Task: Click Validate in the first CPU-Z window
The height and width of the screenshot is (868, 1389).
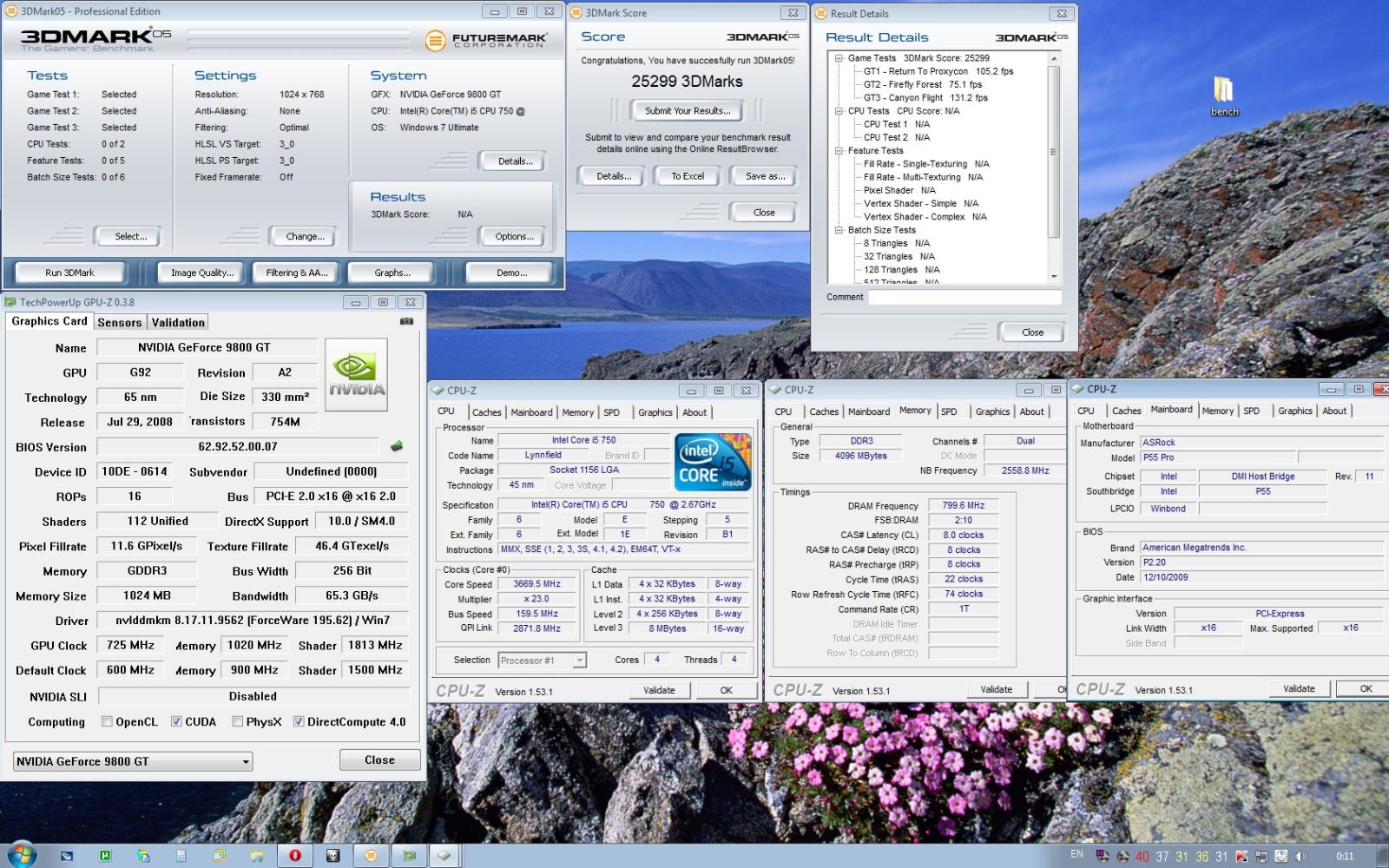Action: [659, 690]
